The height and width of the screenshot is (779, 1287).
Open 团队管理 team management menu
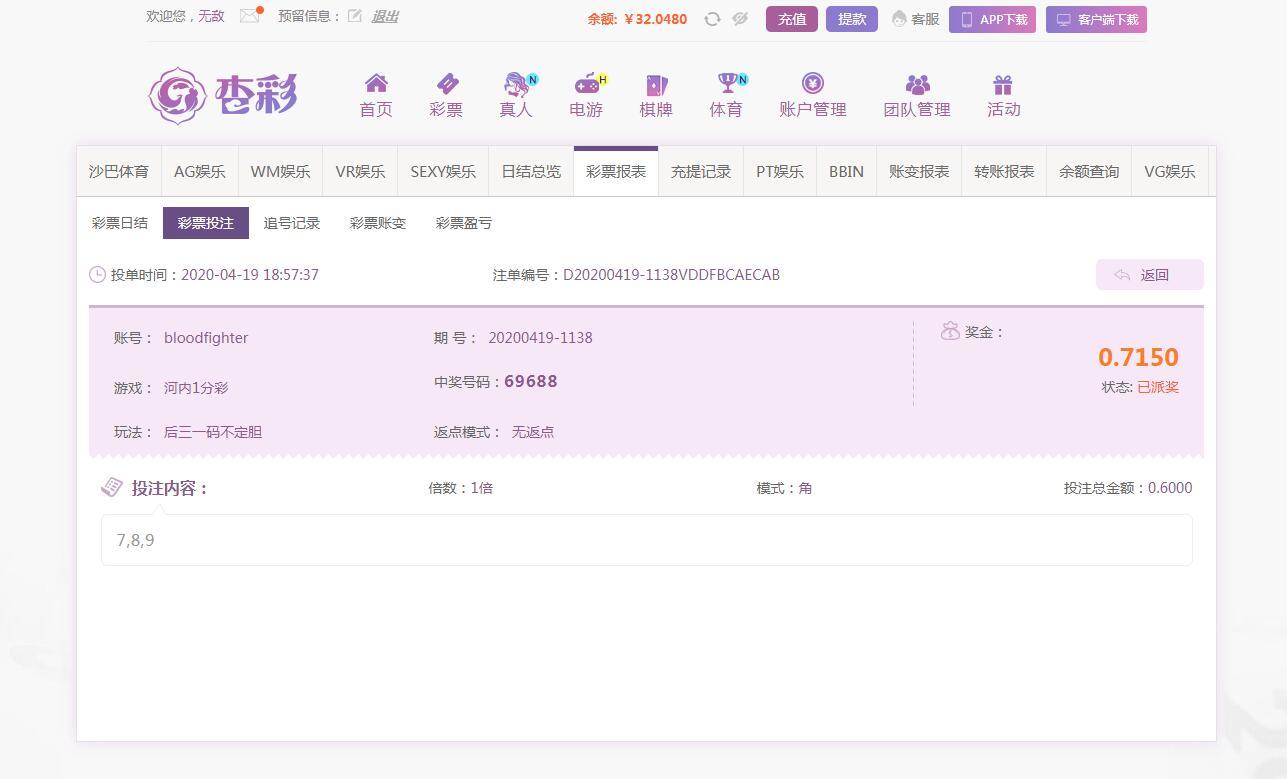[x=916, y=96]
